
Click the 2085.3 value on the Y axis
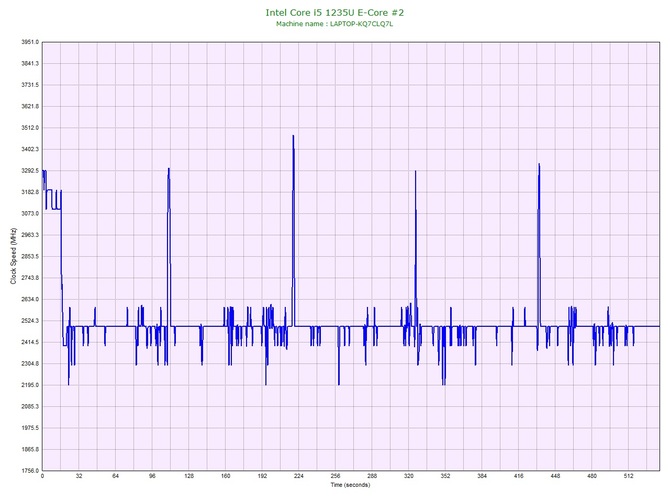[x=30, y=406]
